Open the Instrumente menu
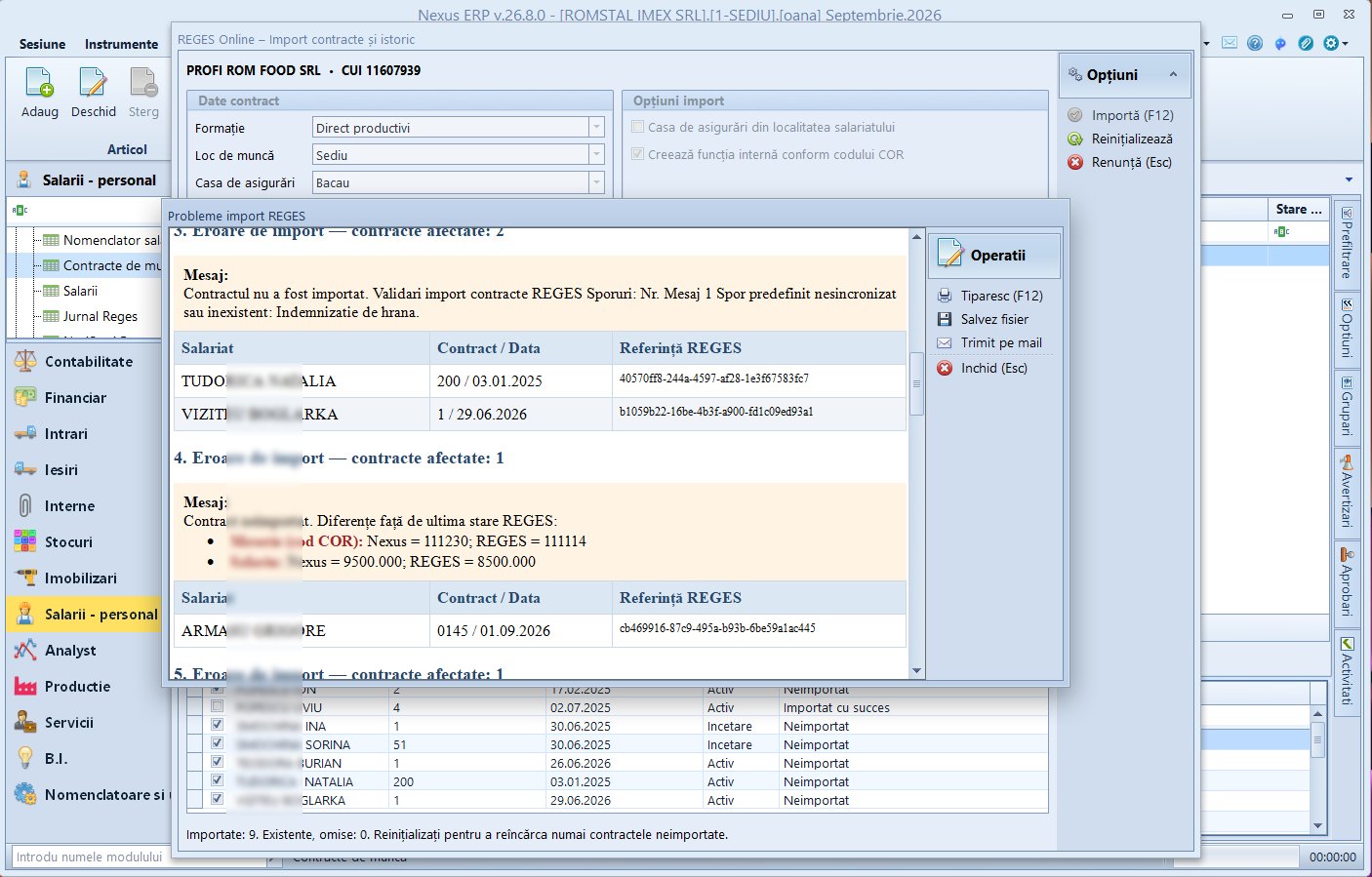The width and height of the screenshot is (1372, 877). click(121, 44)
